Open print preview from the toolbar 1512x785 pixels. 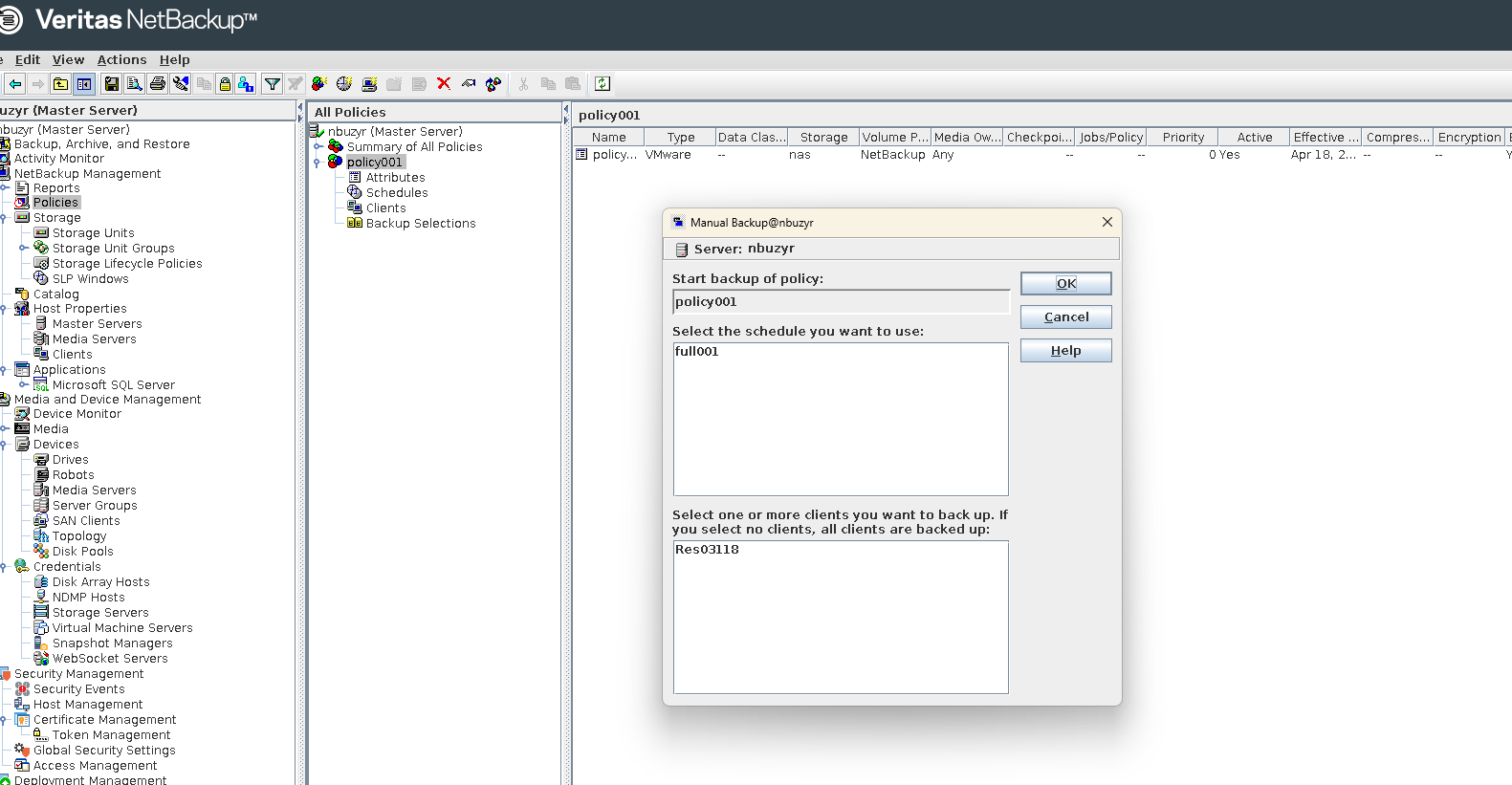(135, 84)
